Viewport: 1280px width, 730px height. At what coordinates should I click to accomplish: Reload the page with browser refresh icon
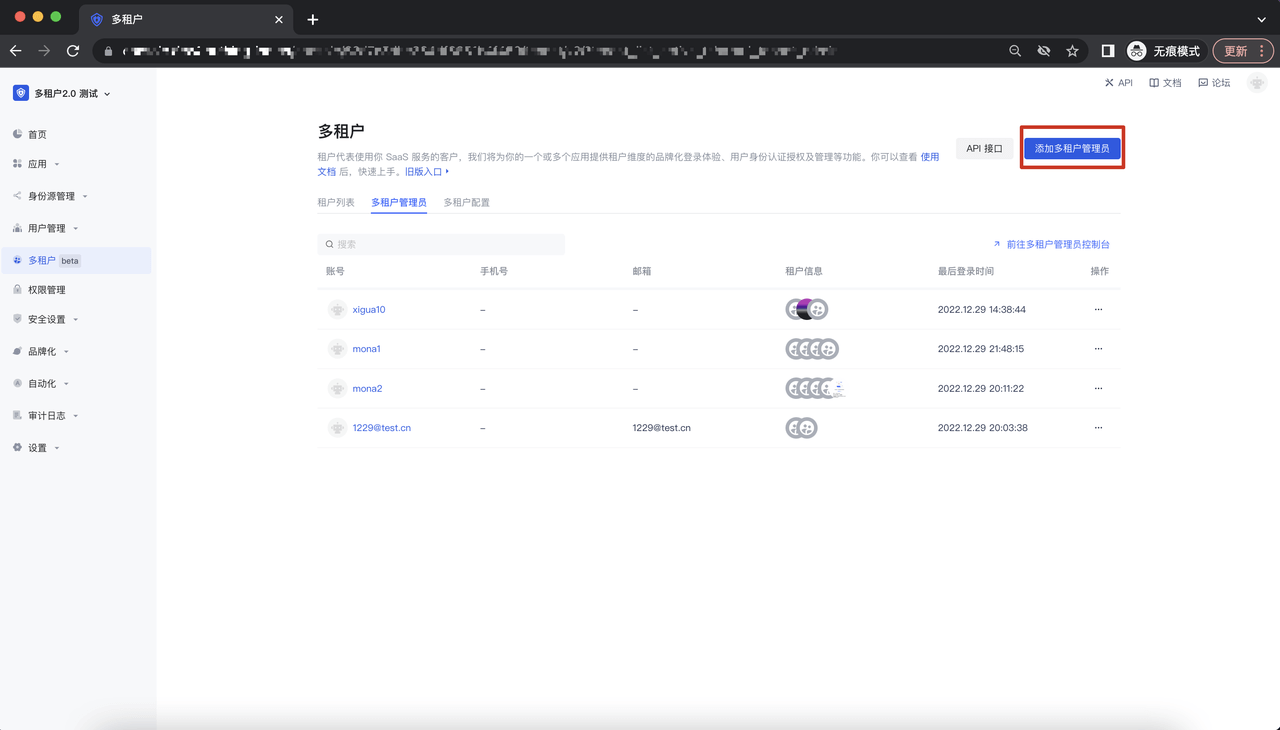pyautogui.click(x=73, y=50)
